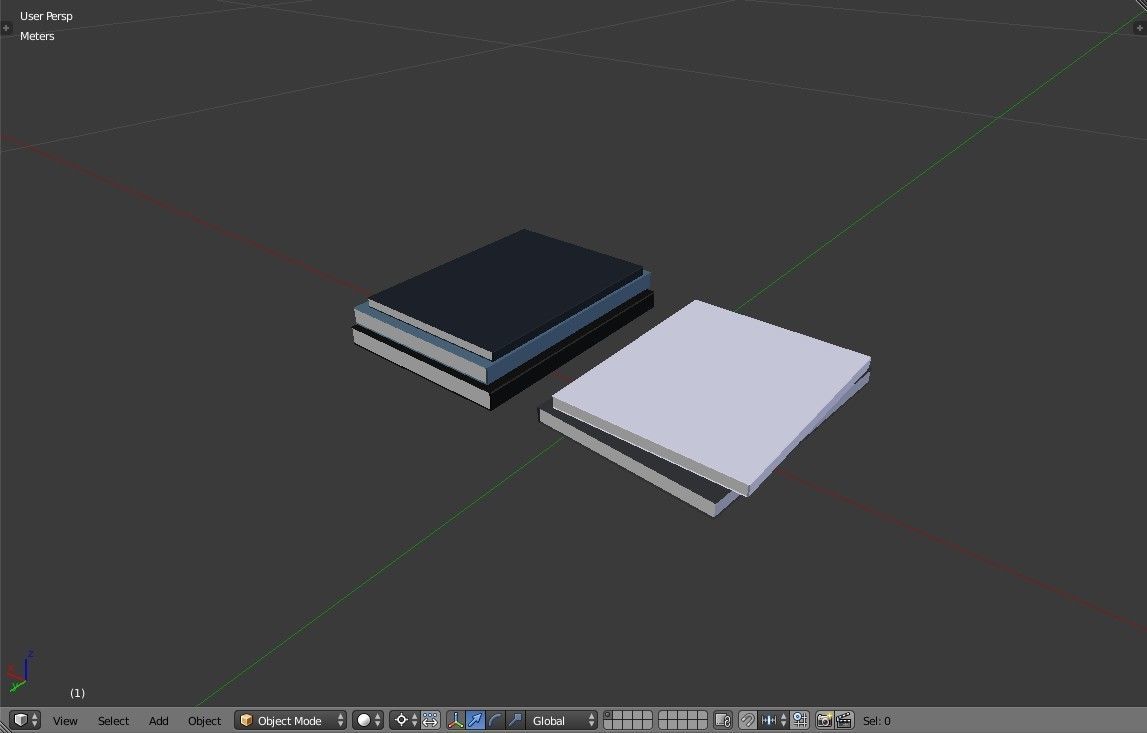Open the pivot point selector
This screenshot has height=733, width=1147.
click(405, 721)
